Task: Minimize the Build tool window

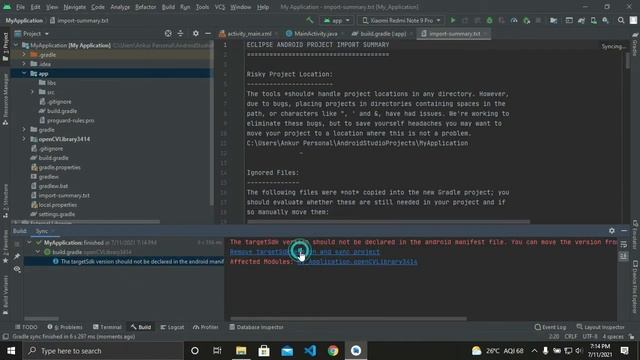Action: coord(624,231)
